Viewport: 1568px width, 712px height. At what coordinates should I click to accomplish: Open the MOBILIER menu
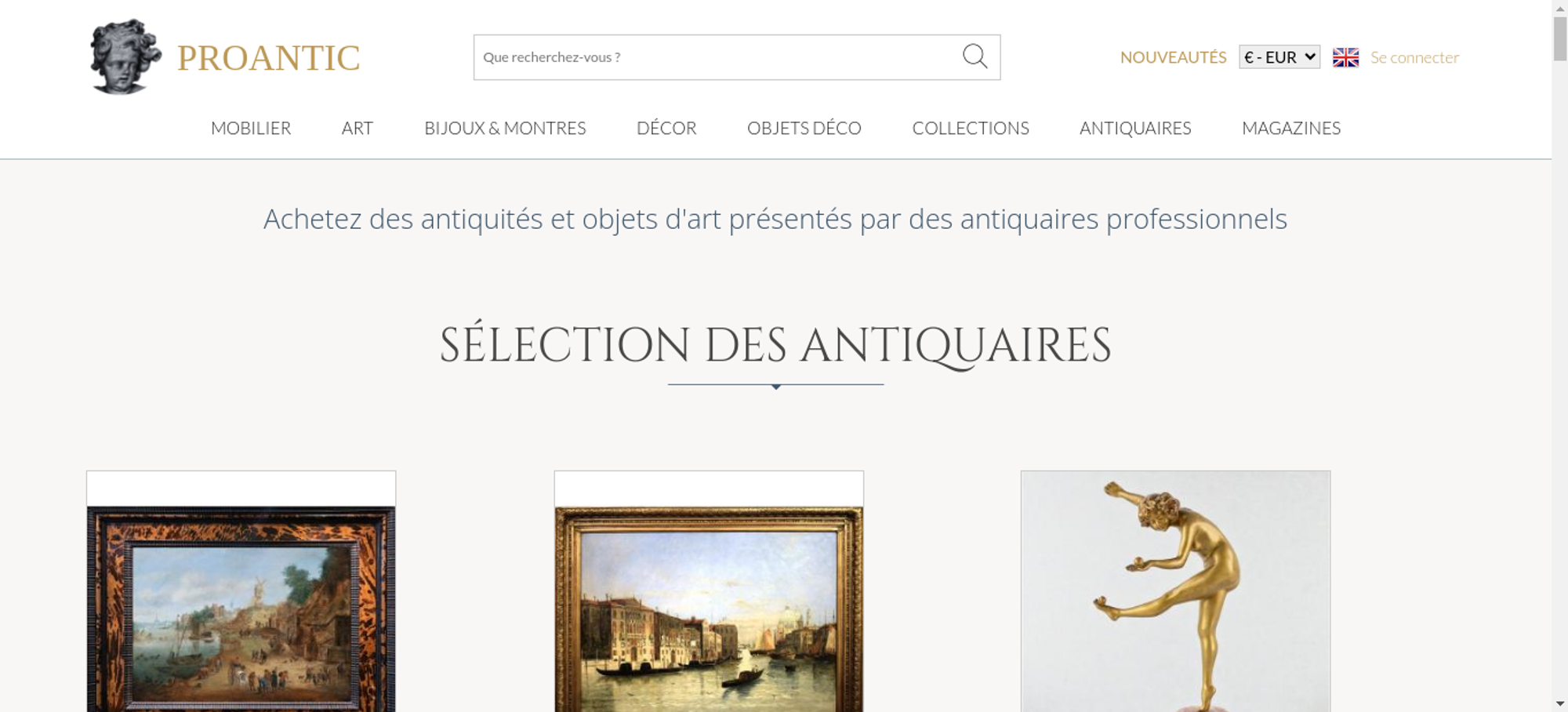(x=251, y=128)
